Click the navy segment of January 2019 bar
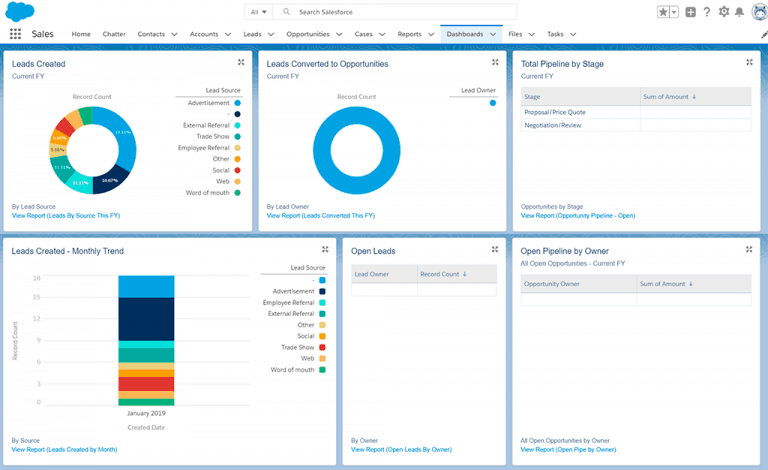The height and width of the screenshot is (470, 768). 146,319
